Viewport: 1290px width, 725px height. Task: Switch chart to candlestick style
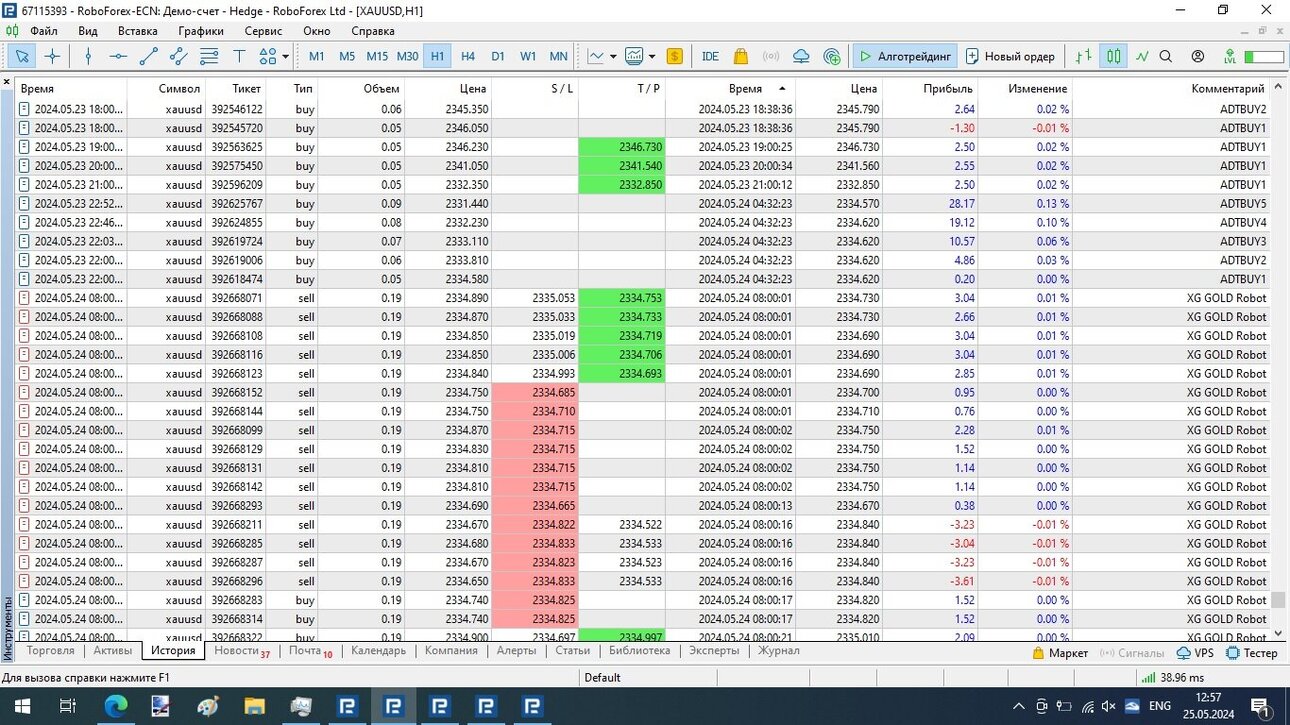click(x=1113, y=56)
